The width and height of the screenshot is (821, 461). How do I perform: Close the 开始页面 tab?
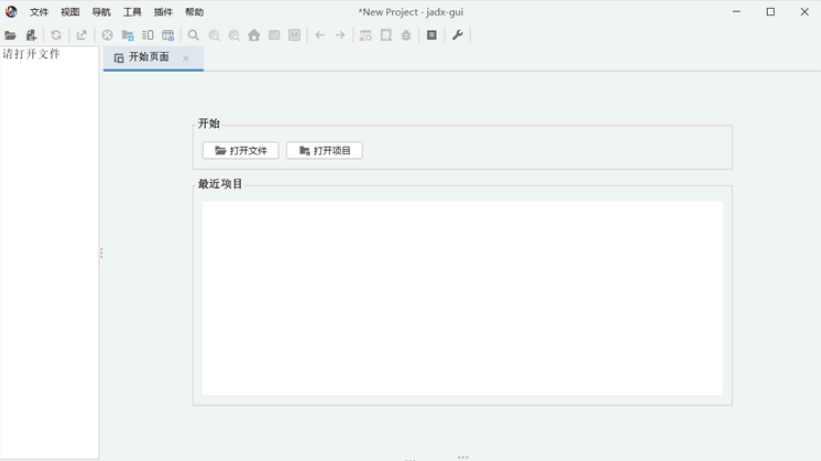pyautogui.click(x=186, y=58)
